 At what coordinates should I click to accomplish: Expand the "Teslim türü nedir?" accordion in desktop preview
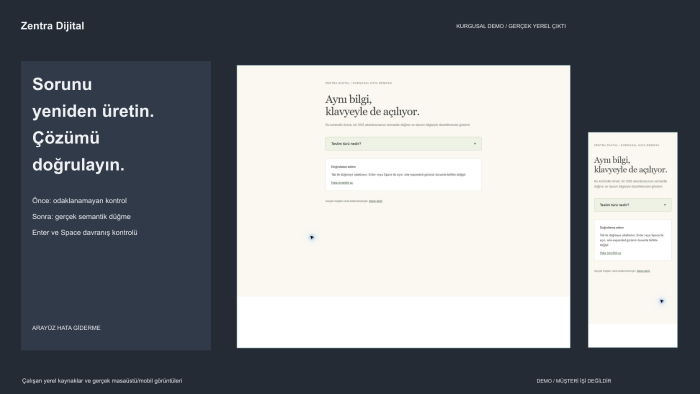(x=403, y=144)
